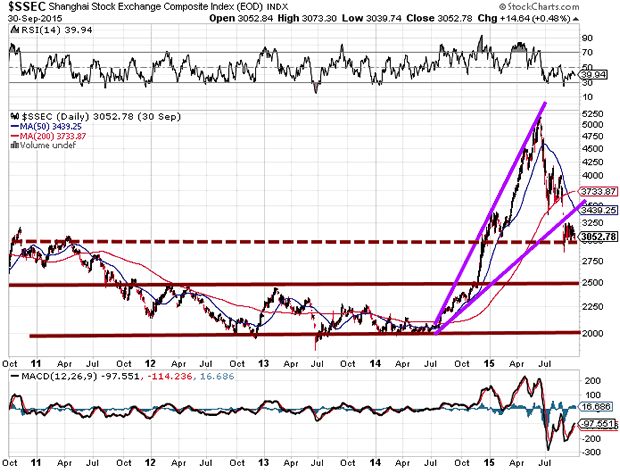Viewport: 620px width, 474px height.
Task: Select the 15 year marker on time axis
Action: (x=490, y=352)
